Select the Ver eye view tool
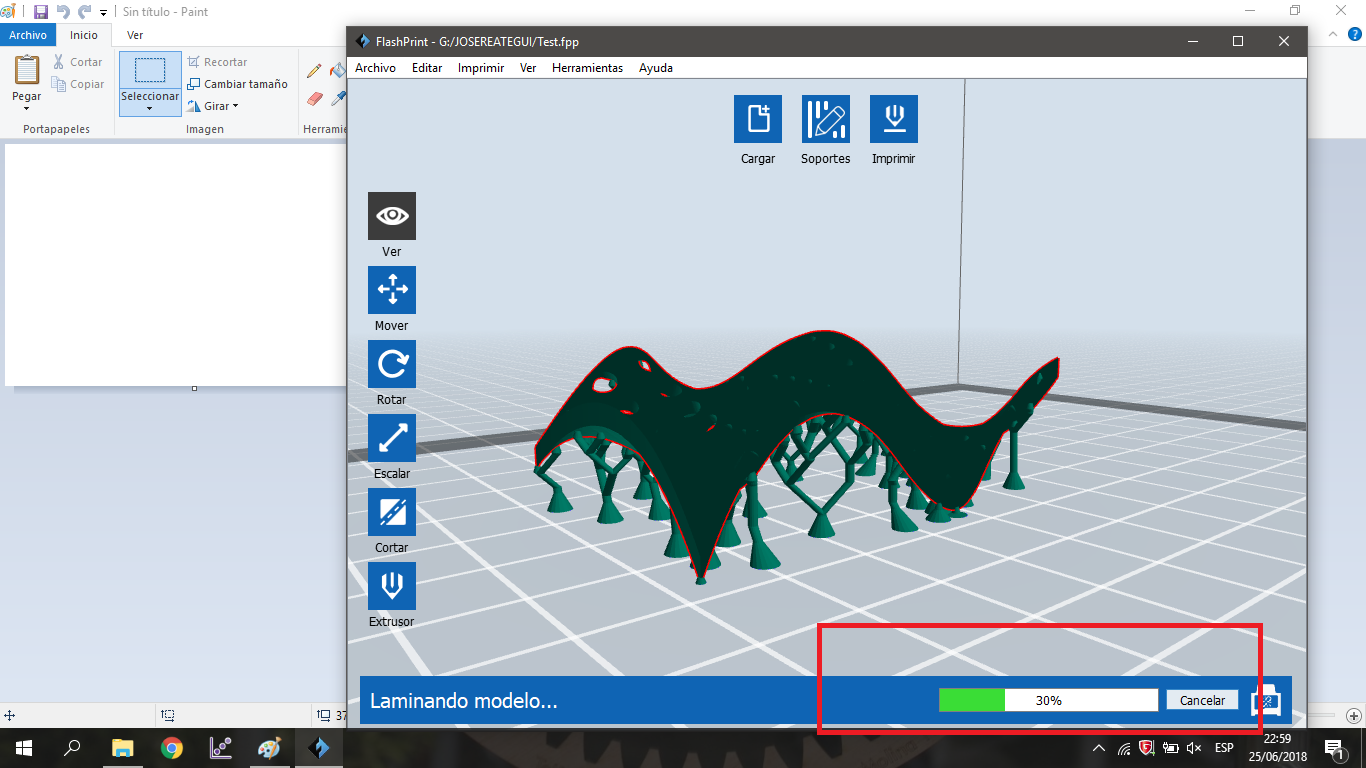 392,216
